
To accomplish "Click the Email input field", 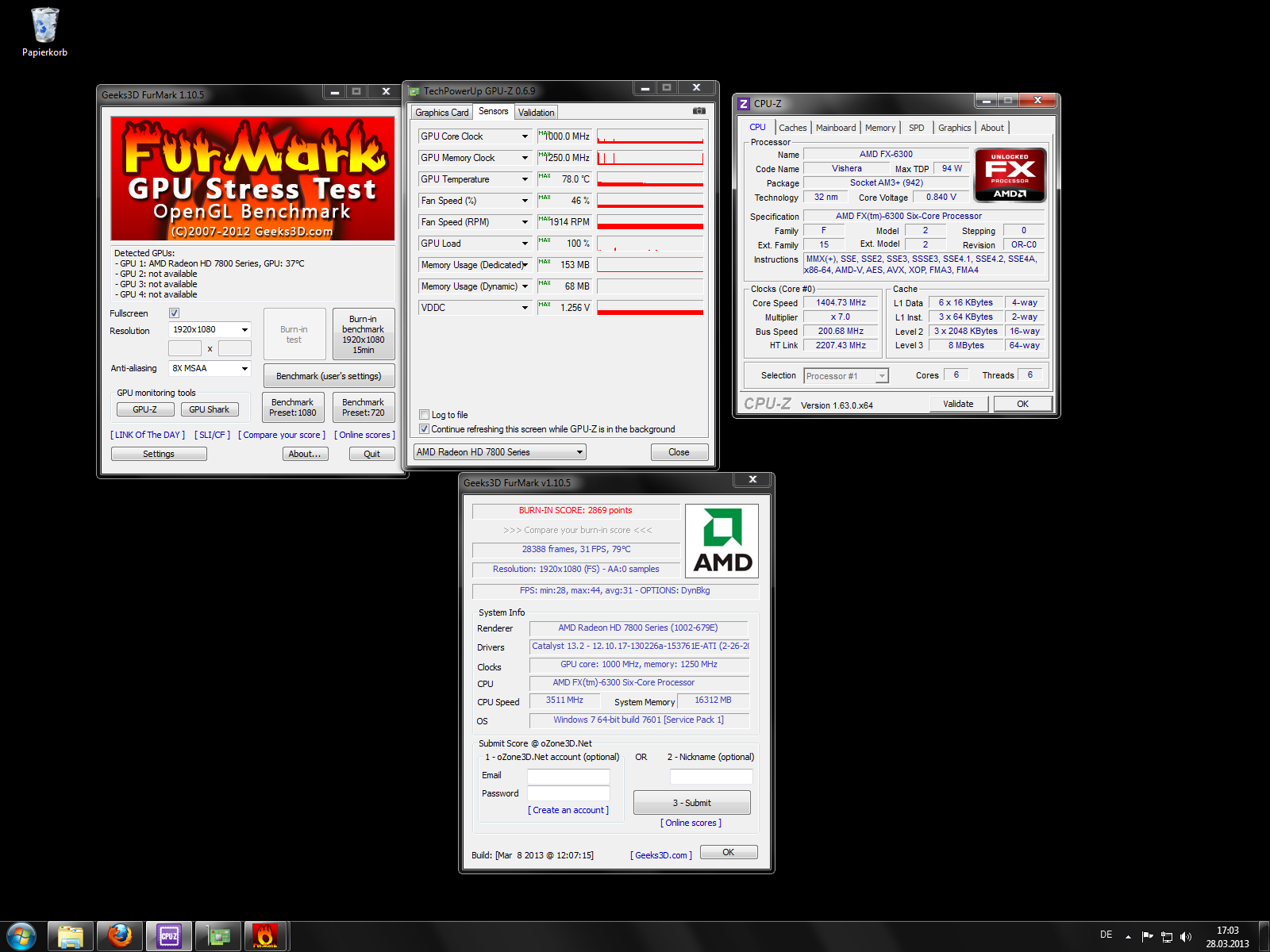I will coord(568,776).
